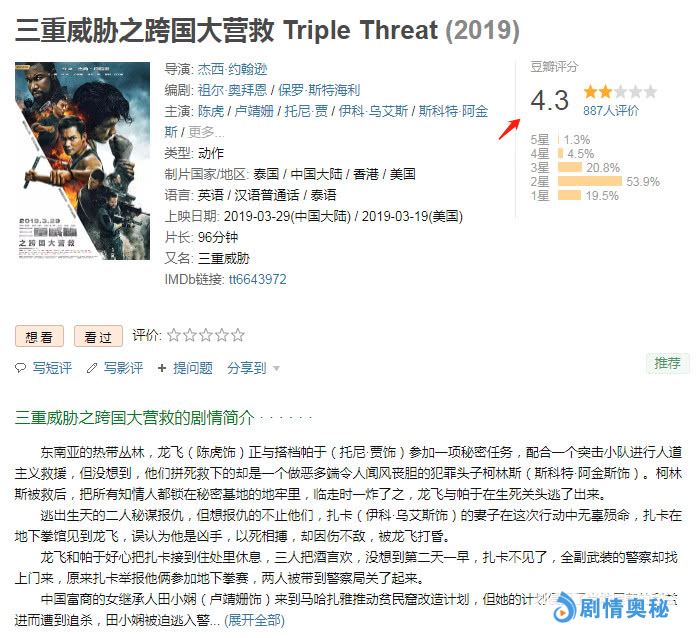Open actor 陈虎 profile link
The height and width of the screenshot is (638, 697).
(x=211, y=111)
